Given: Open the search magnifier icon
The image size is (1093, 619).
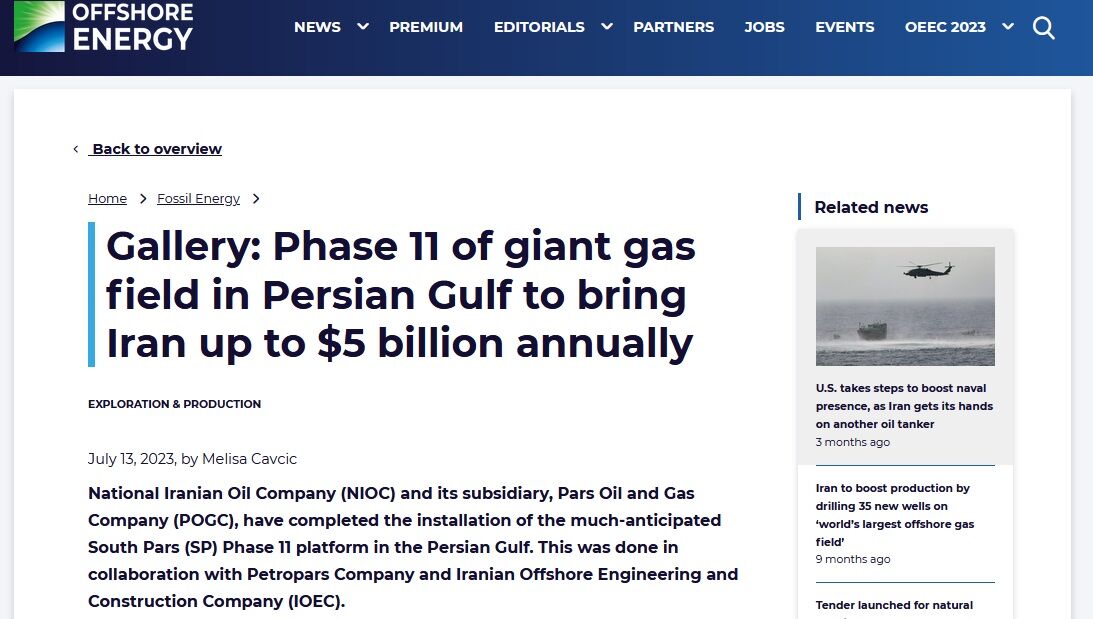Looking at the screenshot, I should pos(1043,28).
